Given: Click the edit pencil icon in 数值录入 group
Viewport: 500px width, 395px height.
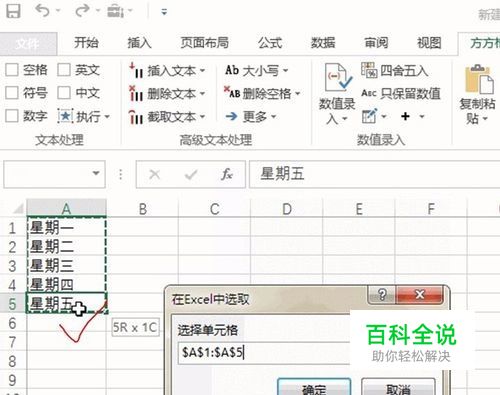Looking at the screenshot, I should tap(369, 116).
